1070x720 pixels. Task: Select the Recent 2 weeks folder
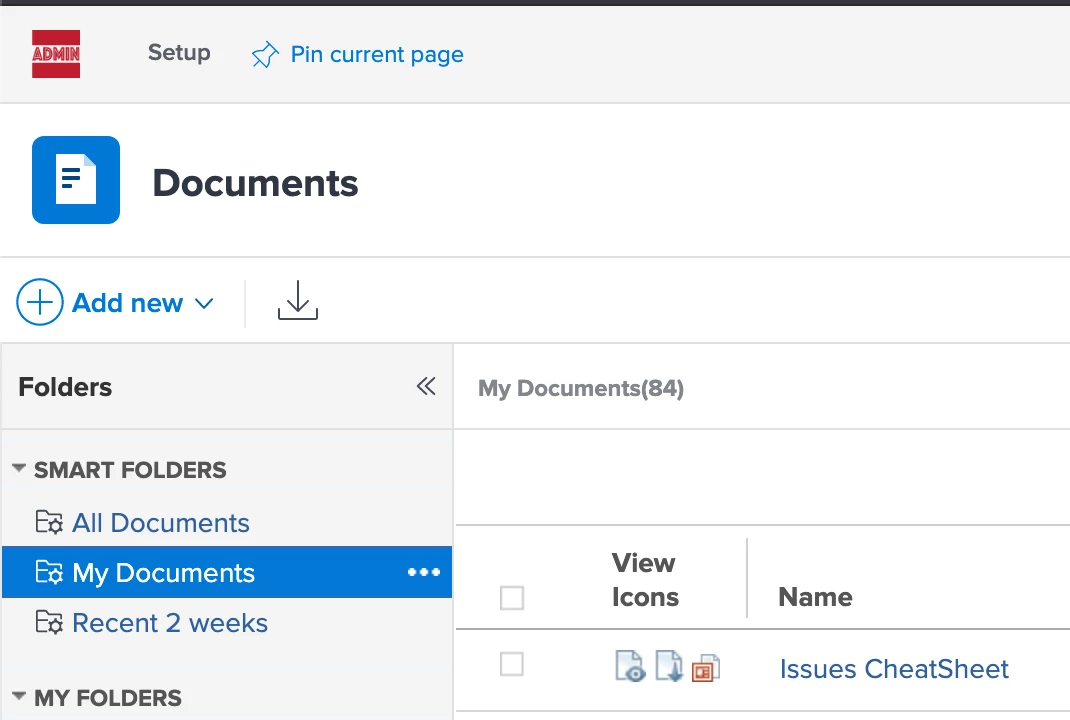(x=170, y=623)
